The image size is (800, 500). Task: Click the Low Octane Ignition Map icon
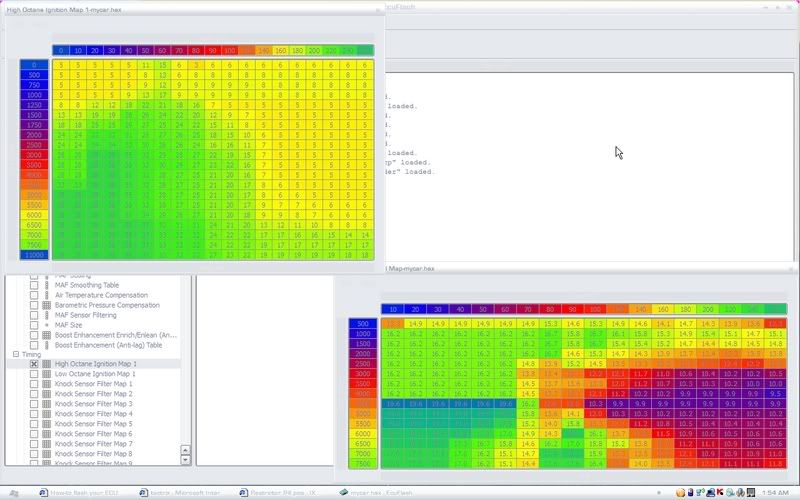(47, 374)
